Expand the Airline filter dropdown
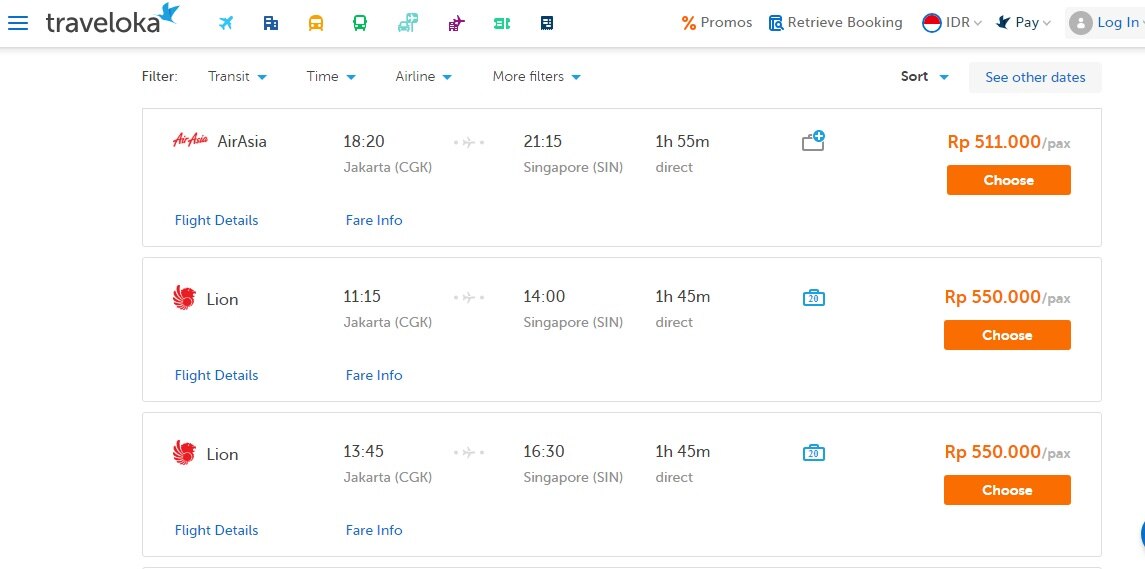 (423, 77)
